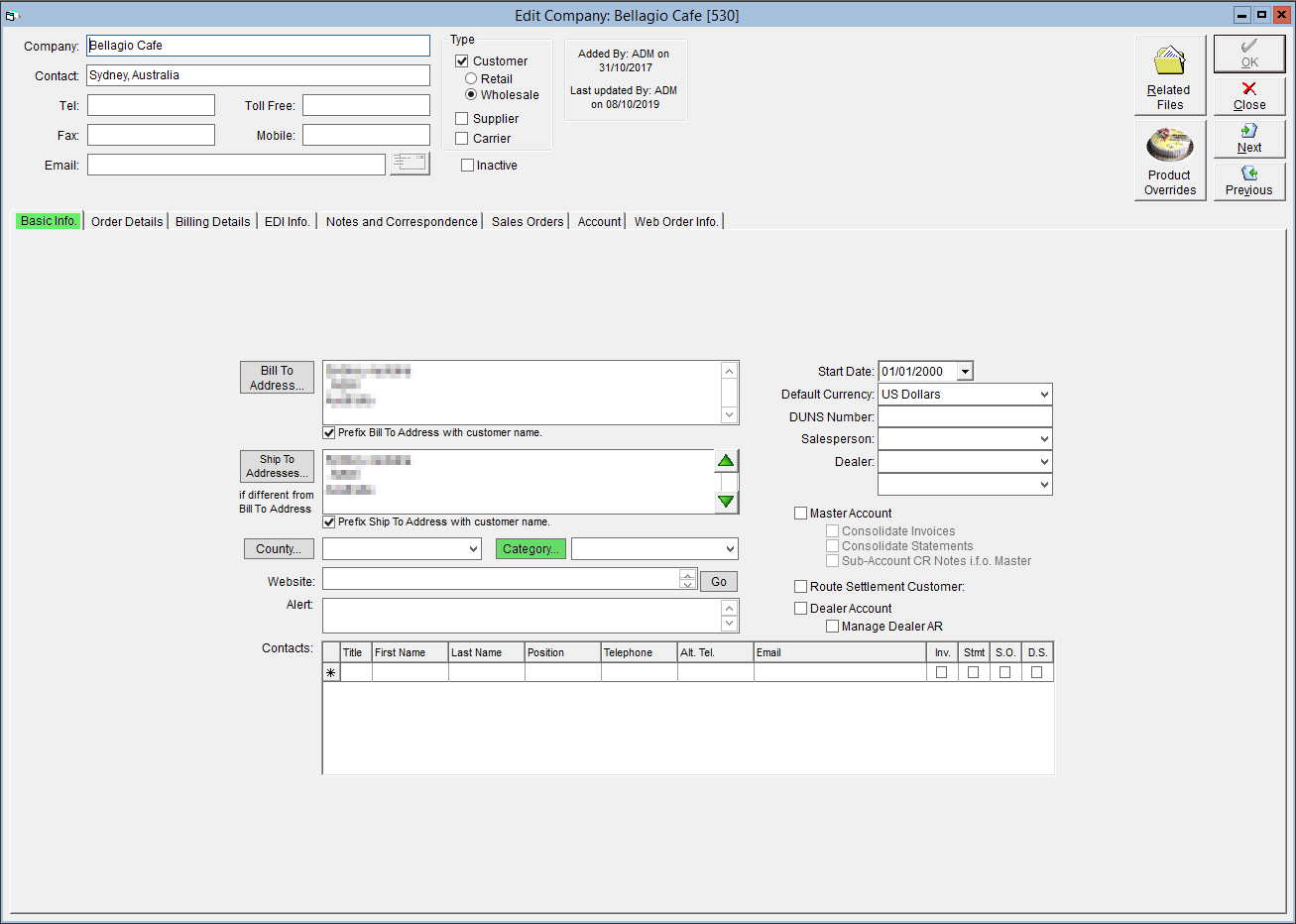Click the email compose envelope icon

(410, 164)
